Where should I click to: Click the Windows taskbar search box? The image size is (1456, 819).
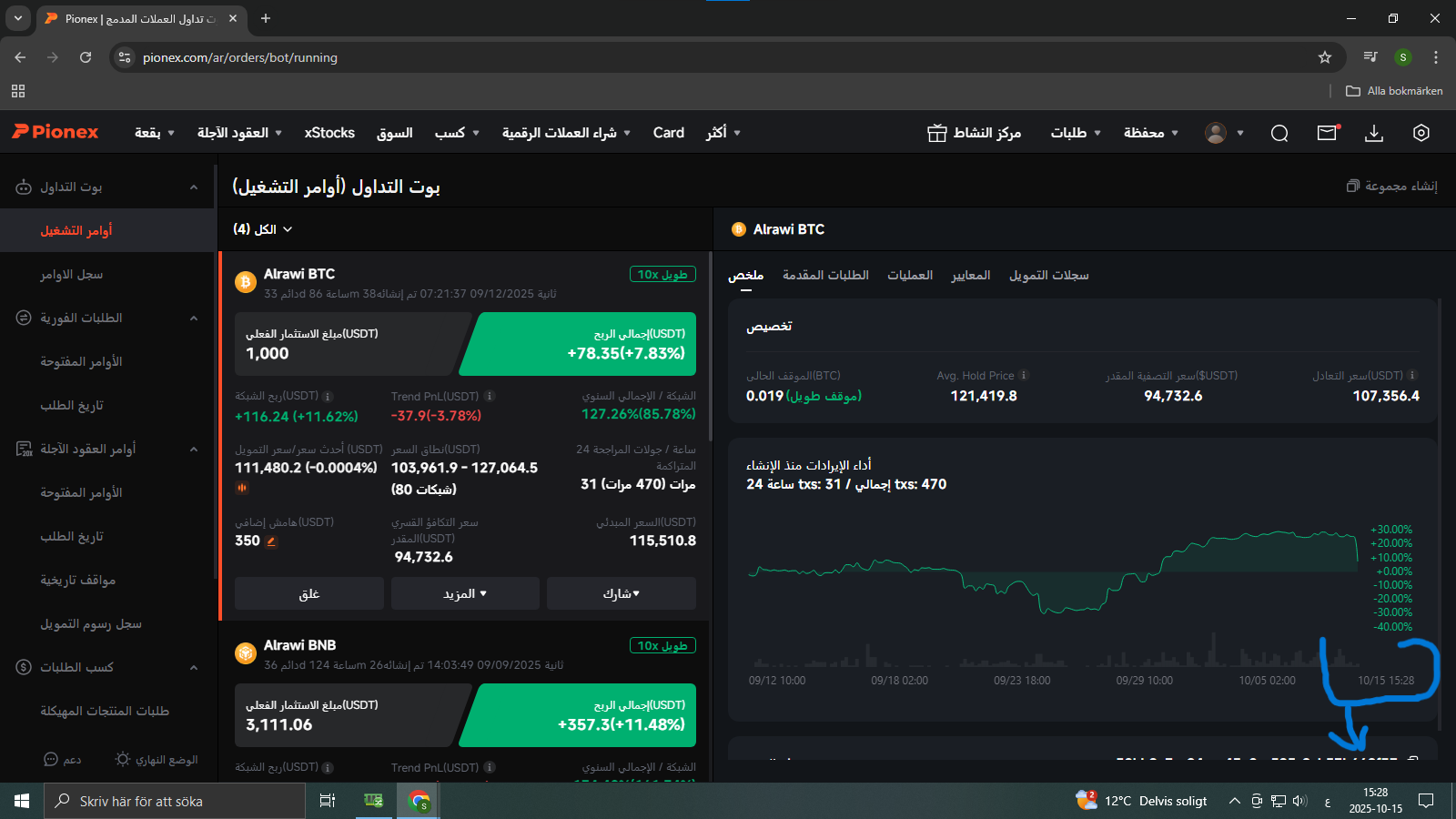coord(175,801)
